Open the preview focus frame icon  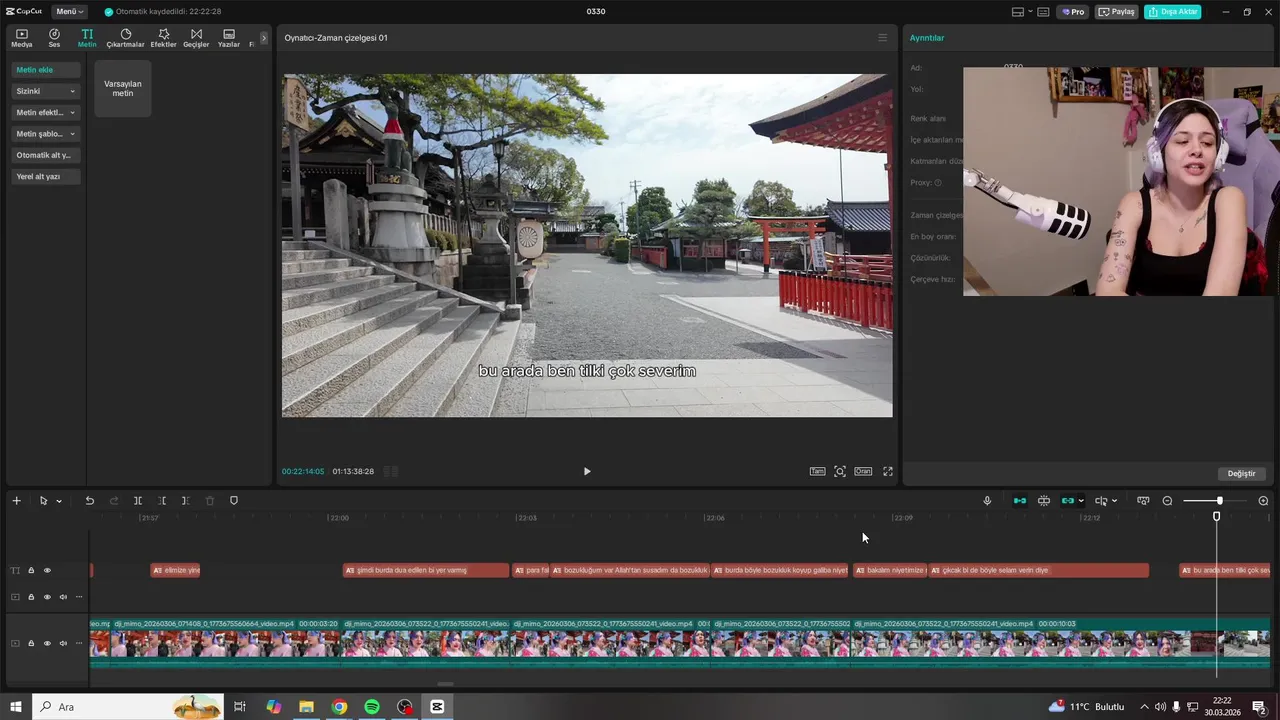pyautogui.click(x=840, y=471)
